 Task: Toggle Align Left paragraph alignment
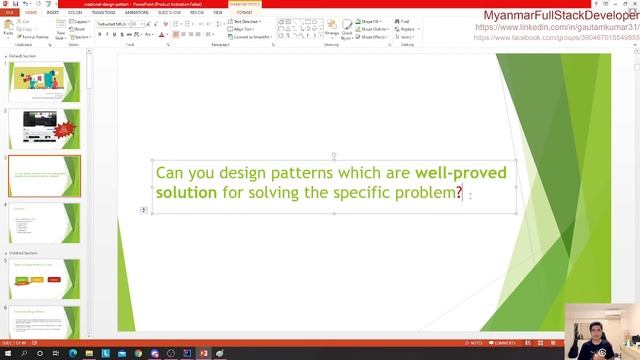tap(176, 35)
